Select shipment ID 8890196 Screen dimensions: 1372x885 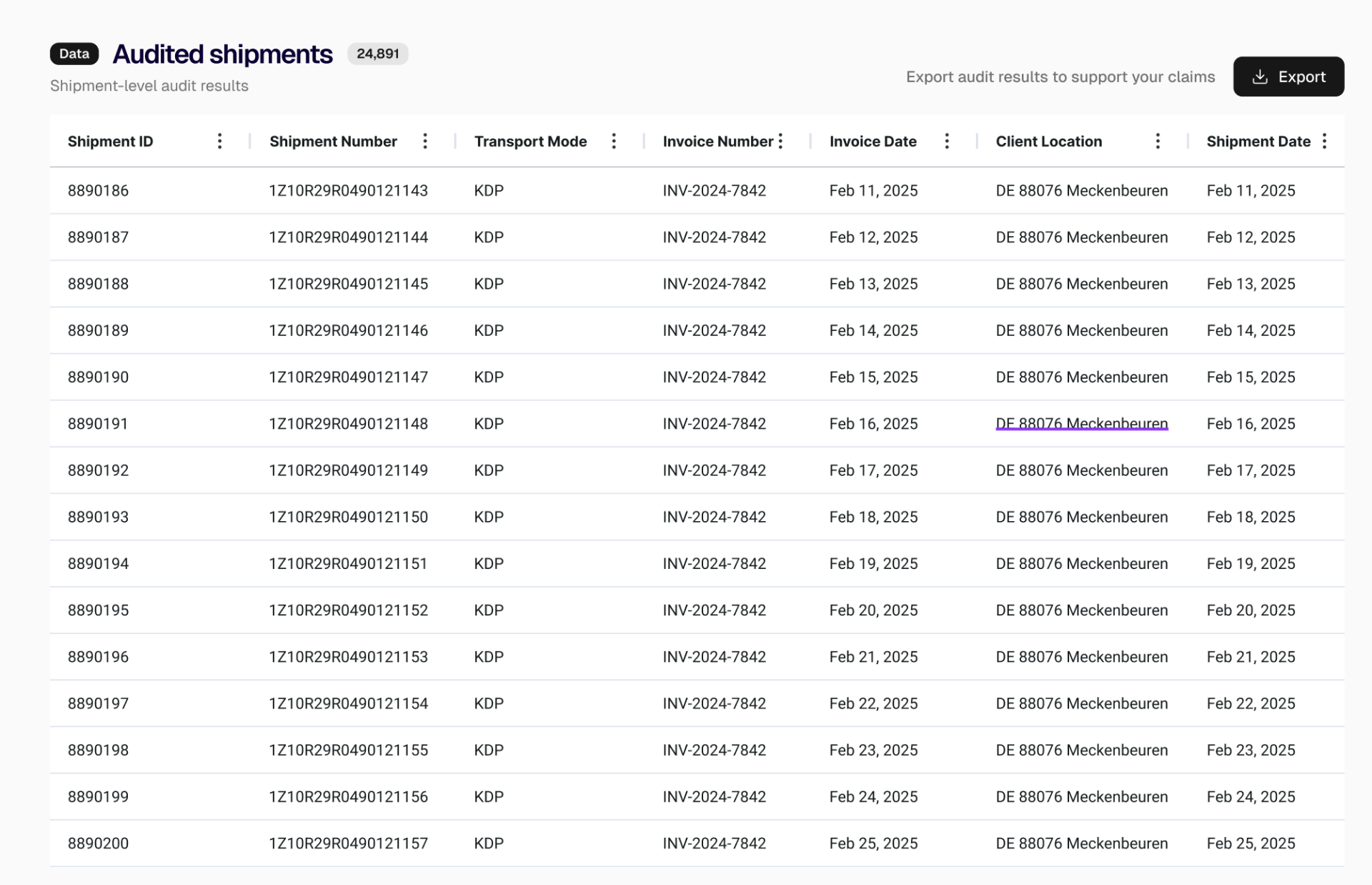coord(99,657)
